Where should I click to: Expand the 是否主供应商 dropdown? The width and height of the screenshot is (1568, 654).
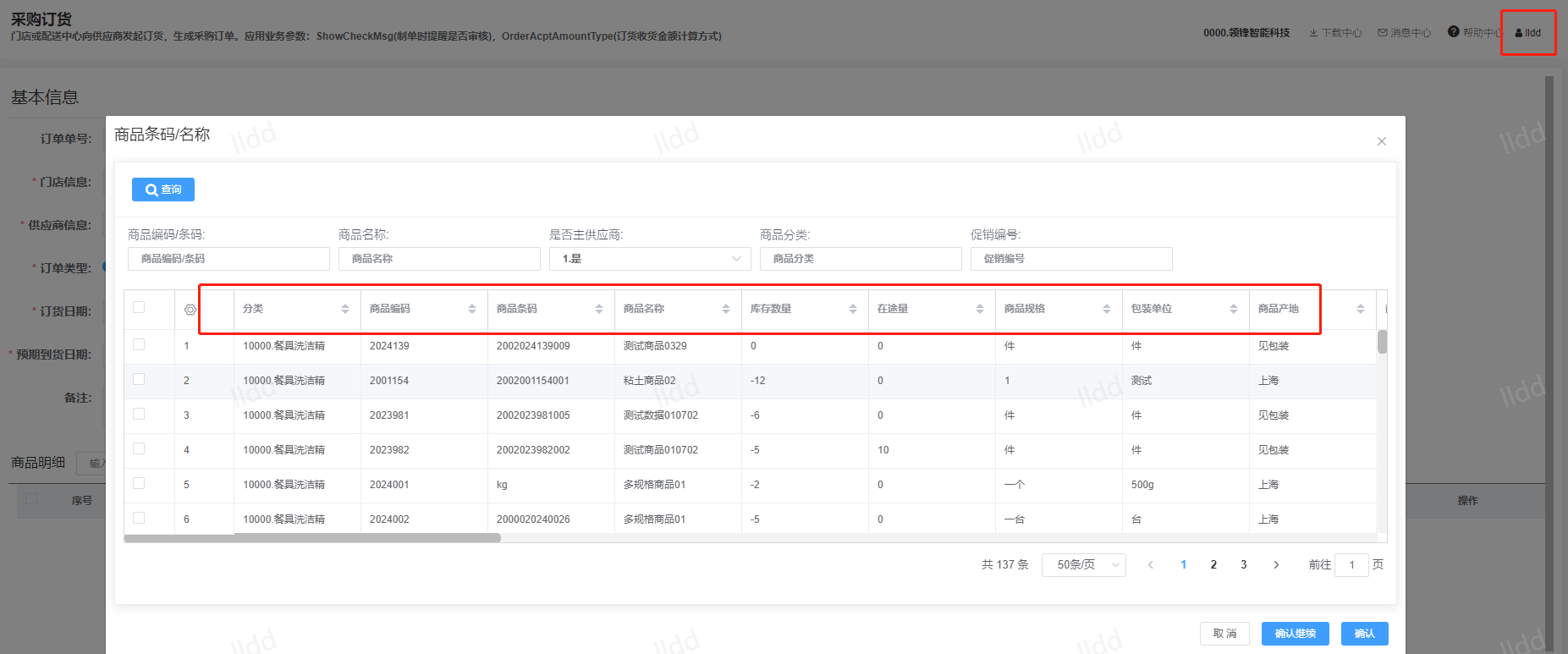[x=649, y=259]
